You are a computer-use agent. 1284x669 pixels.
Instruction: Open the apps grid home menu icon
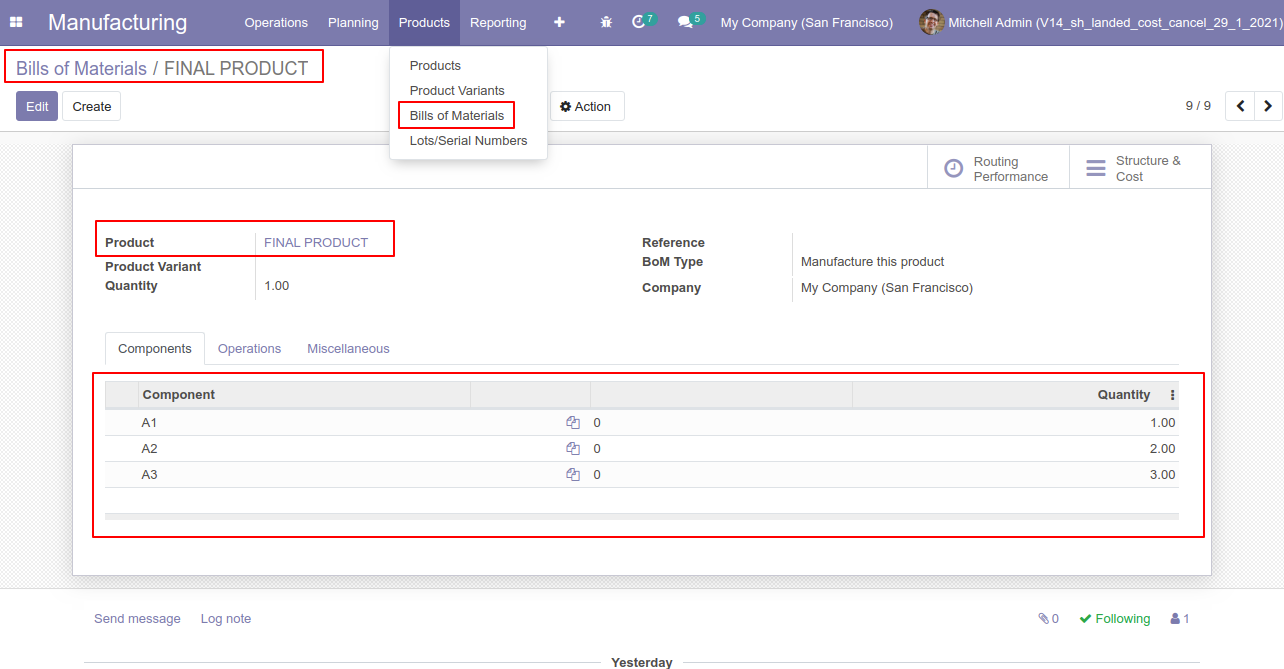tap(16, 22)
